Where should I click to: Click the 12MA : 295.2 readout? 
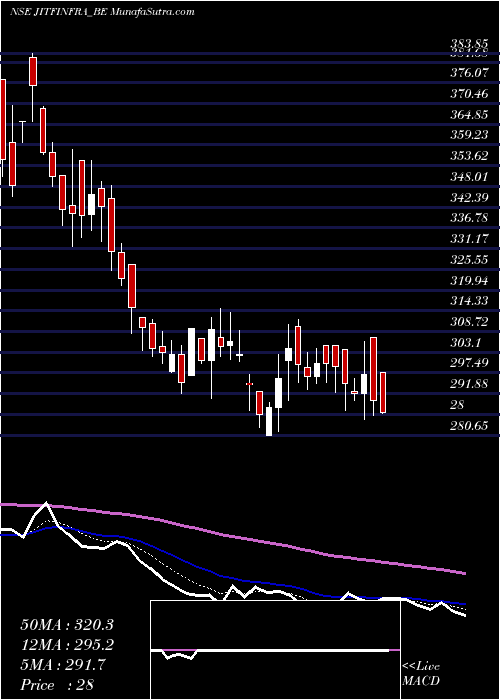coord(67,645)
